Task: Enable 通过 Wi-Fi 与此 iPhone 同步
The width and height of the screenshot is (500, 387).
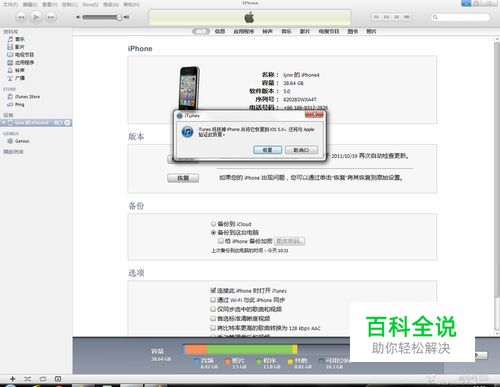Action: [x=213, y=300]
